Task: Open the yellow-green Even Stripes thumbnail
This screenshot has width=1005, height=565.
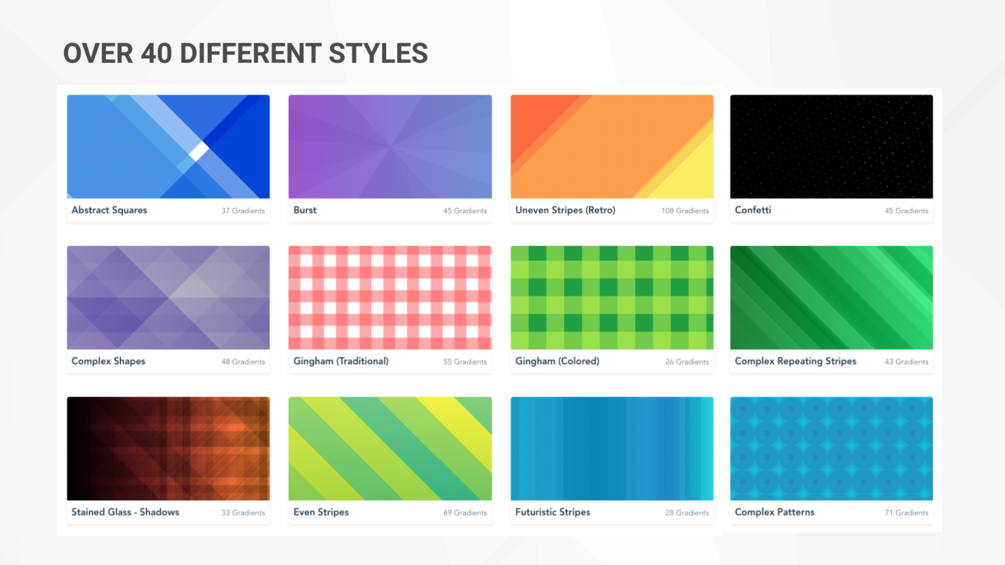Action: tap(390, 448)
